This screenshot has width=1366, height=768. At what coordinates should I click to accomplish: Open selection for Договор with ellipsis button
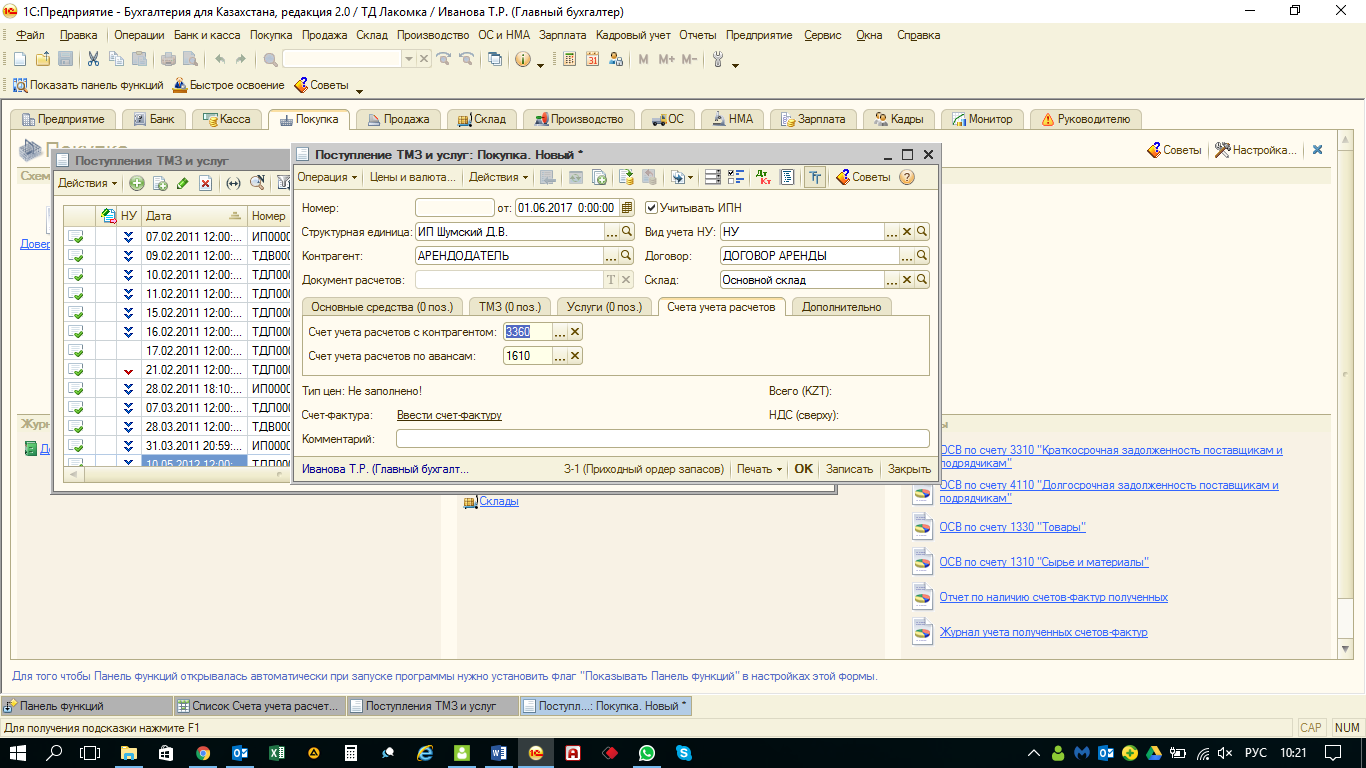click(907, 256)
